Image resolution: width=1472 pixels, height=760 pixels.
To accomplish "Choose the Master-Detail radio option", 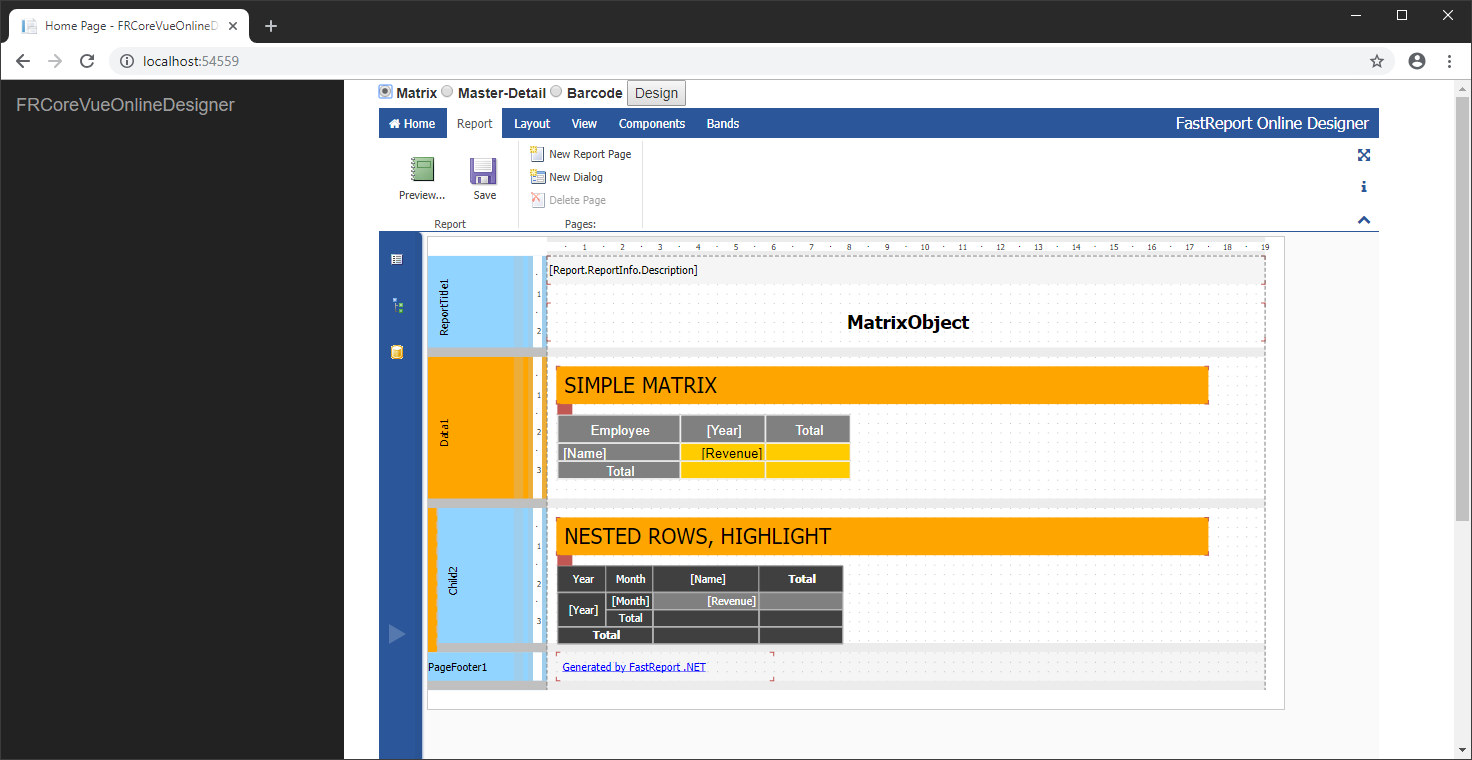I will click(x=447, y=92).
